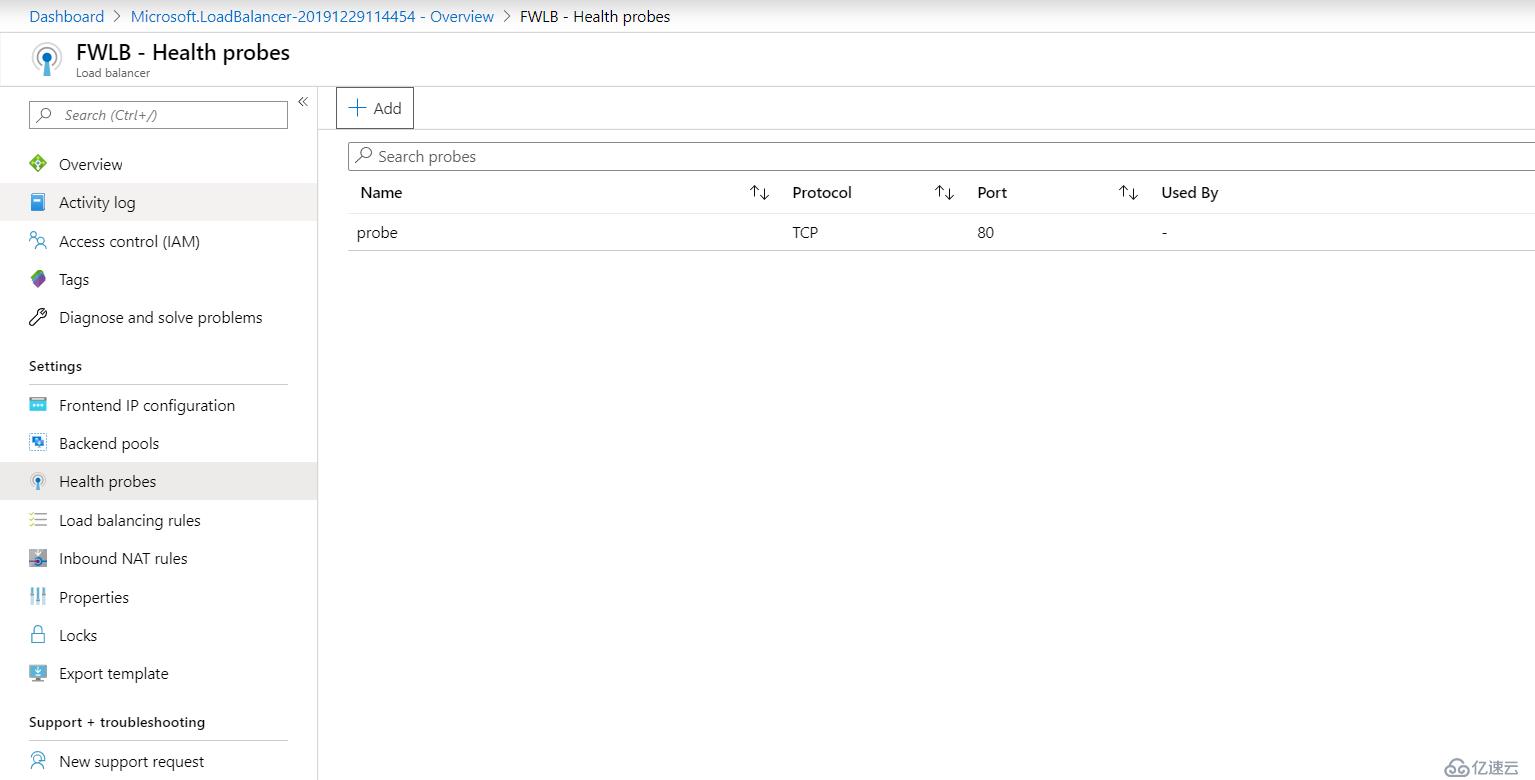Click the Health probes sidebar icon
1535x780 pixels.
(x=38, y=481)
